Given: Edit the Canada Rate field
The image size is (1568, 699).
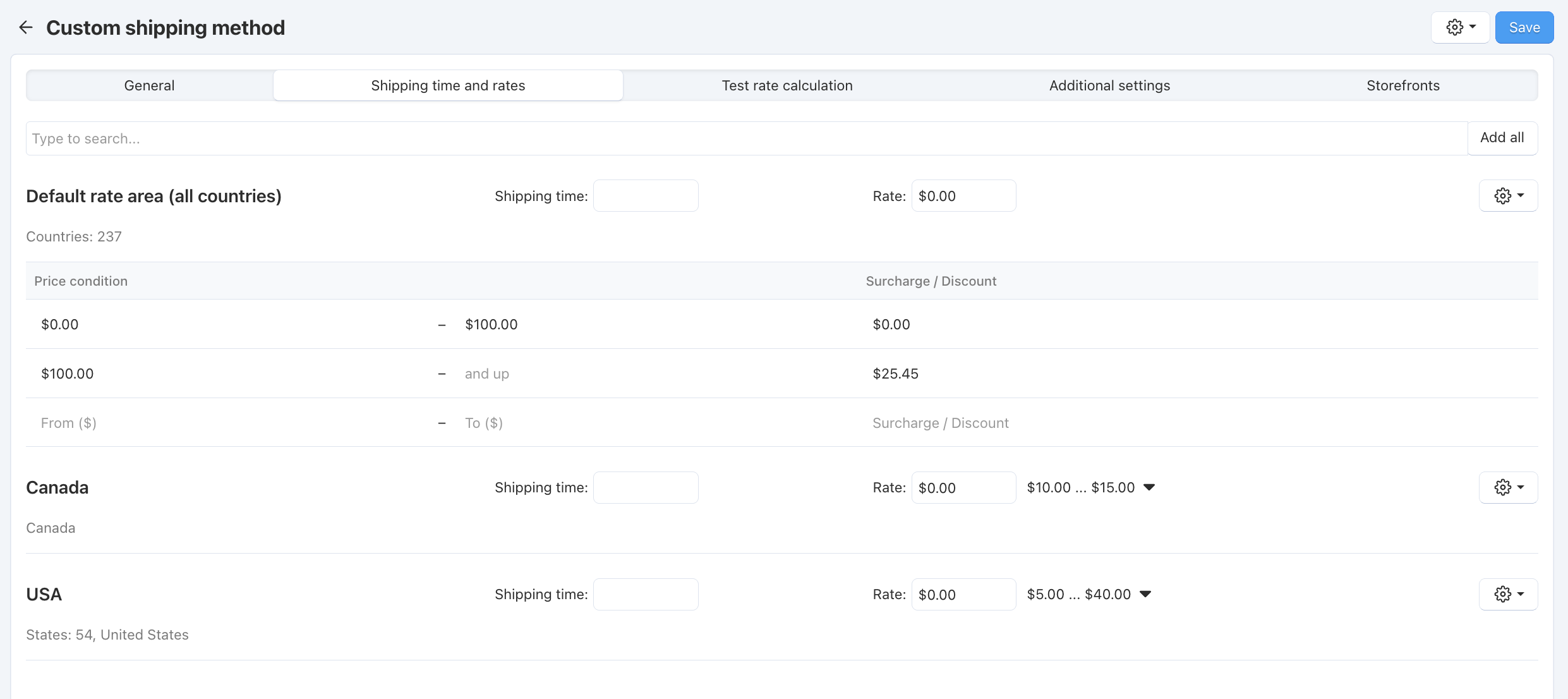Looking at the screenshot, I should pos(963,488).
